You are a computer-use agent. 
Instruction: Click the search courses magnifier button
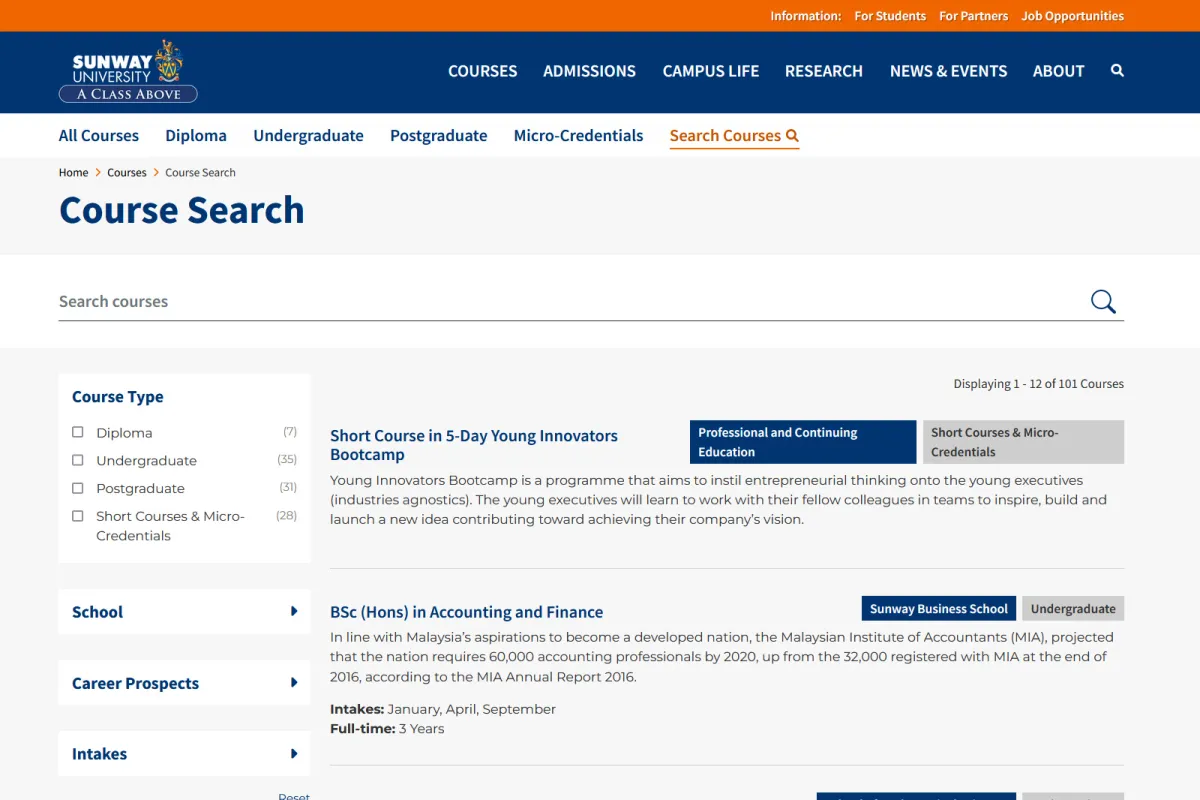(x=1103, y=301)
